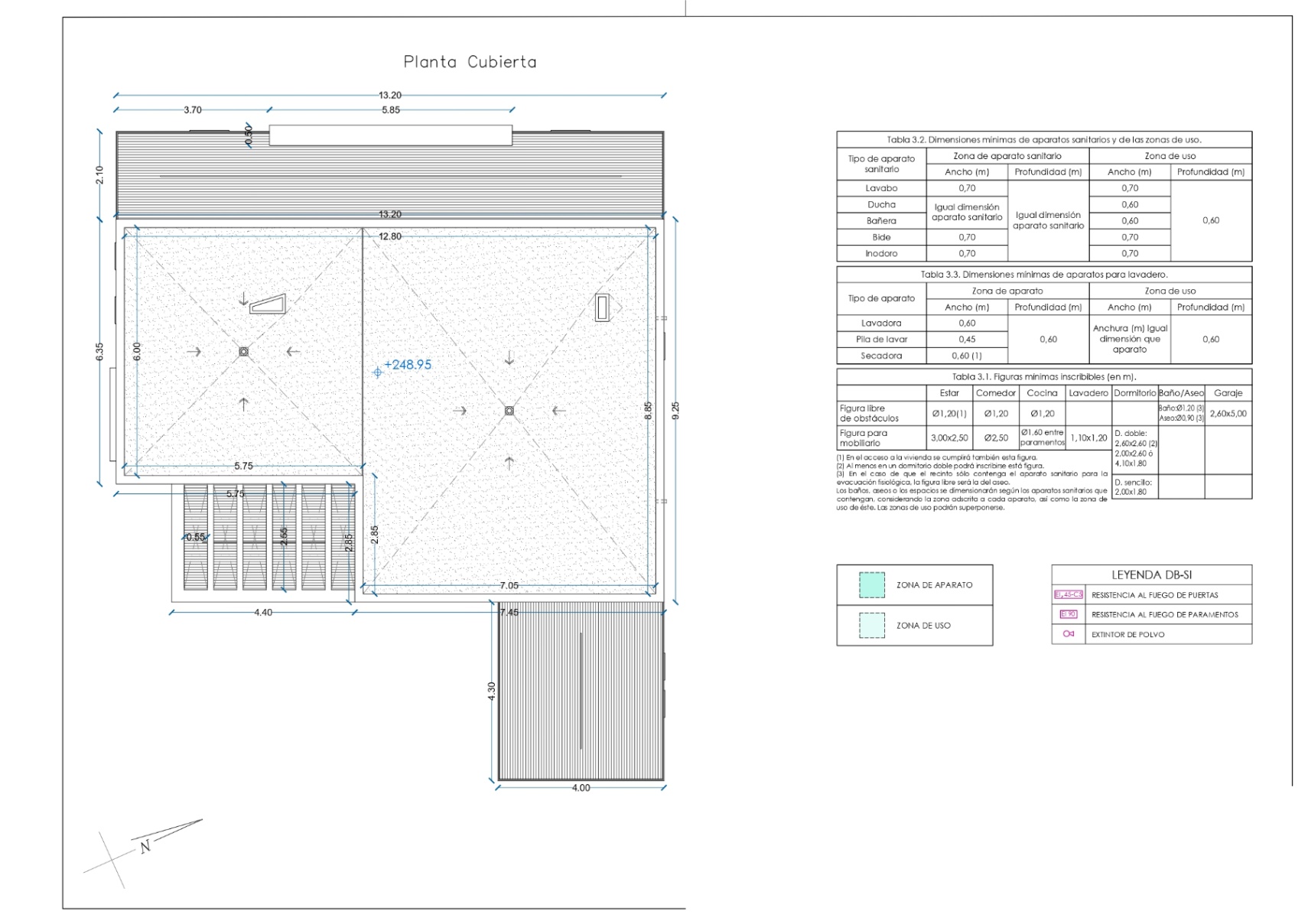
Task: Click the down slope arrow above left drain
Action: (243, 299)
